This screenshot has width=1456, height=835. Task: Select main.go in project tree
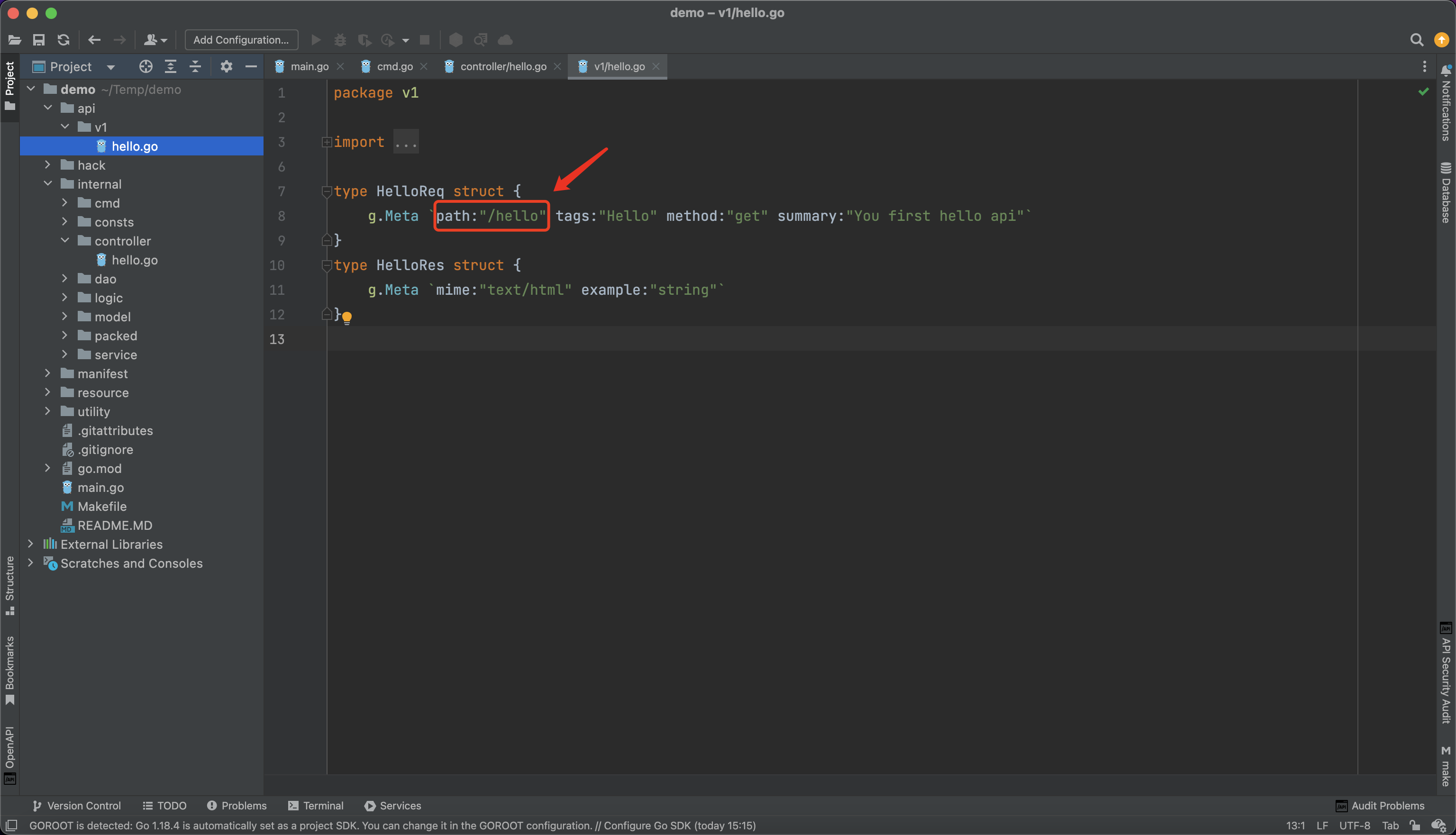pyautogui.click(x=100, y=488)
